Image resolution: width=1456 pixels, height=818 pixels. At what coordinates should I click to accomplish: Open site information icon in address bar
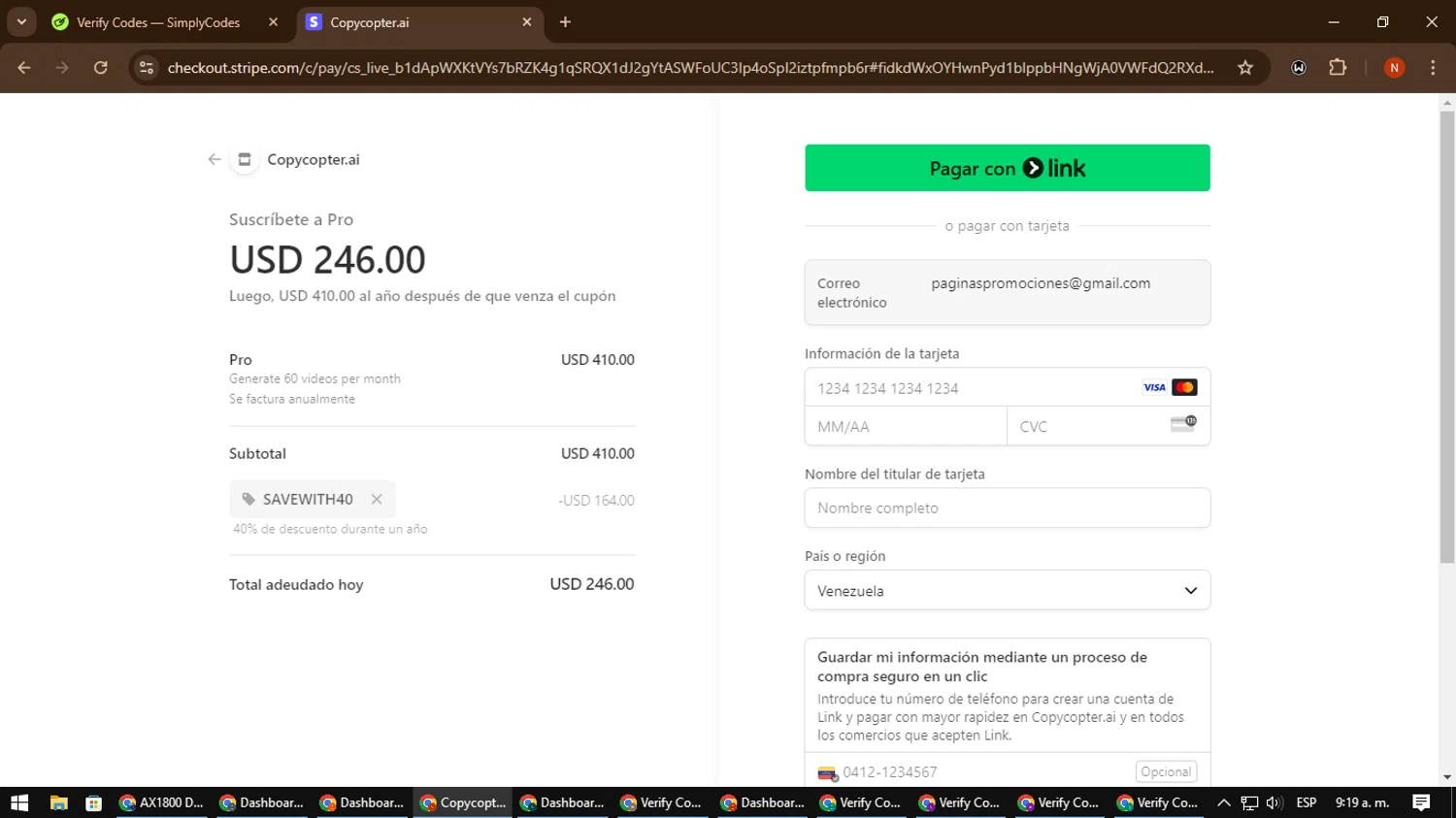click(147, 68)
